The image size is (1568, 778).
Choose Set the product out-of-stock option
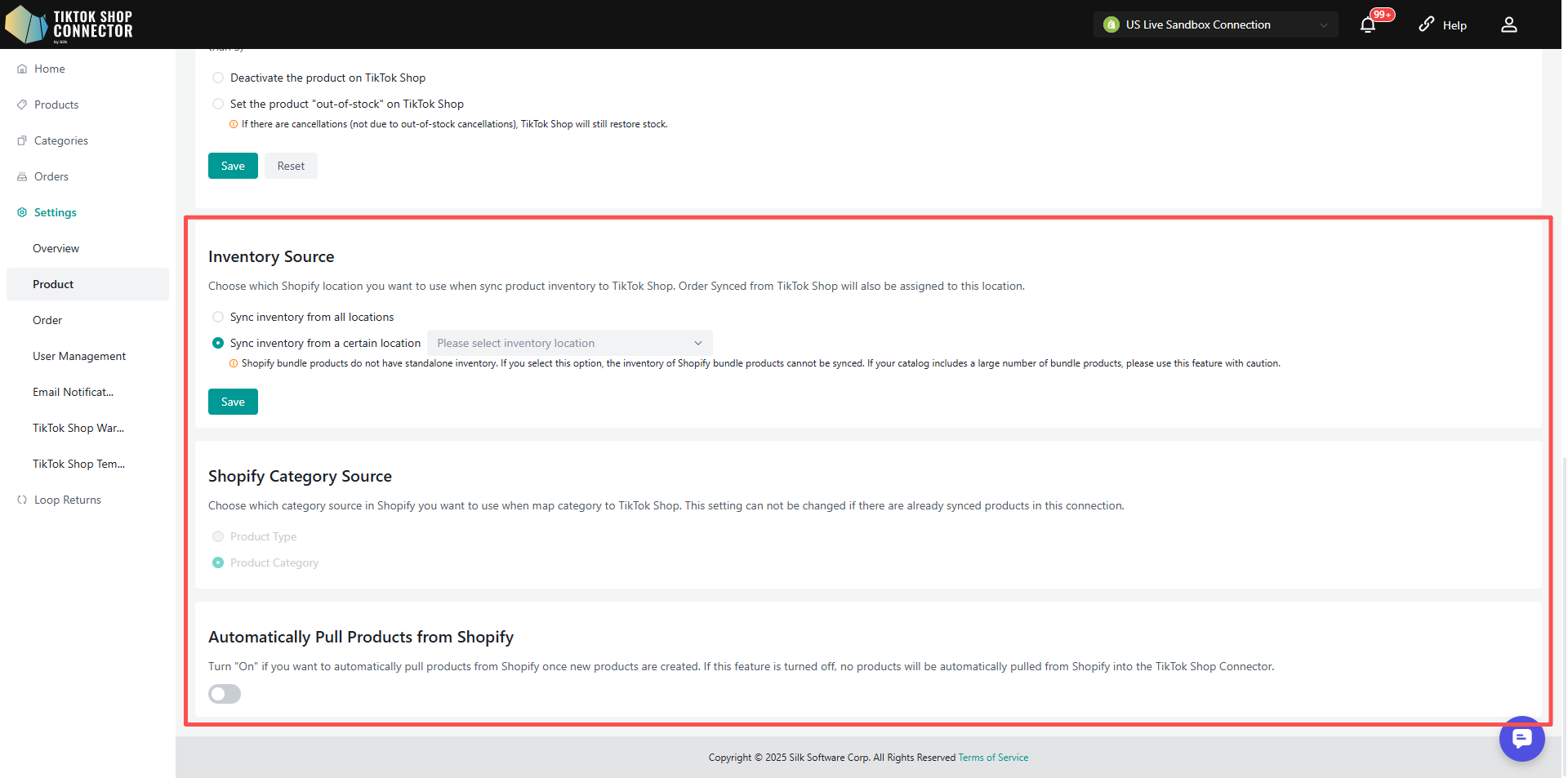[x=218, y=104]
